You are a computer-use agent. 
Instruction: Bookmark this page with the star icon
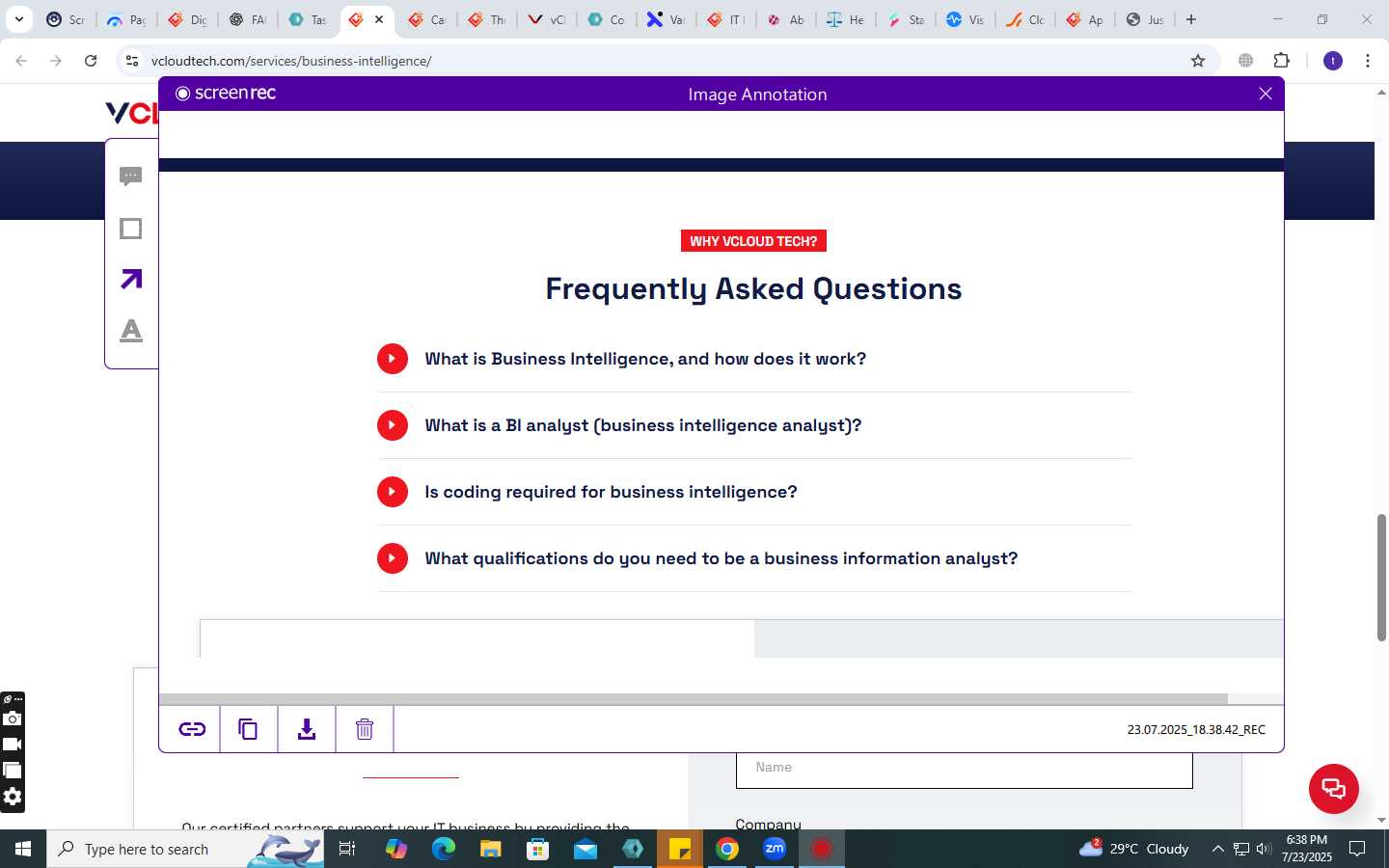click(1198, 61)
